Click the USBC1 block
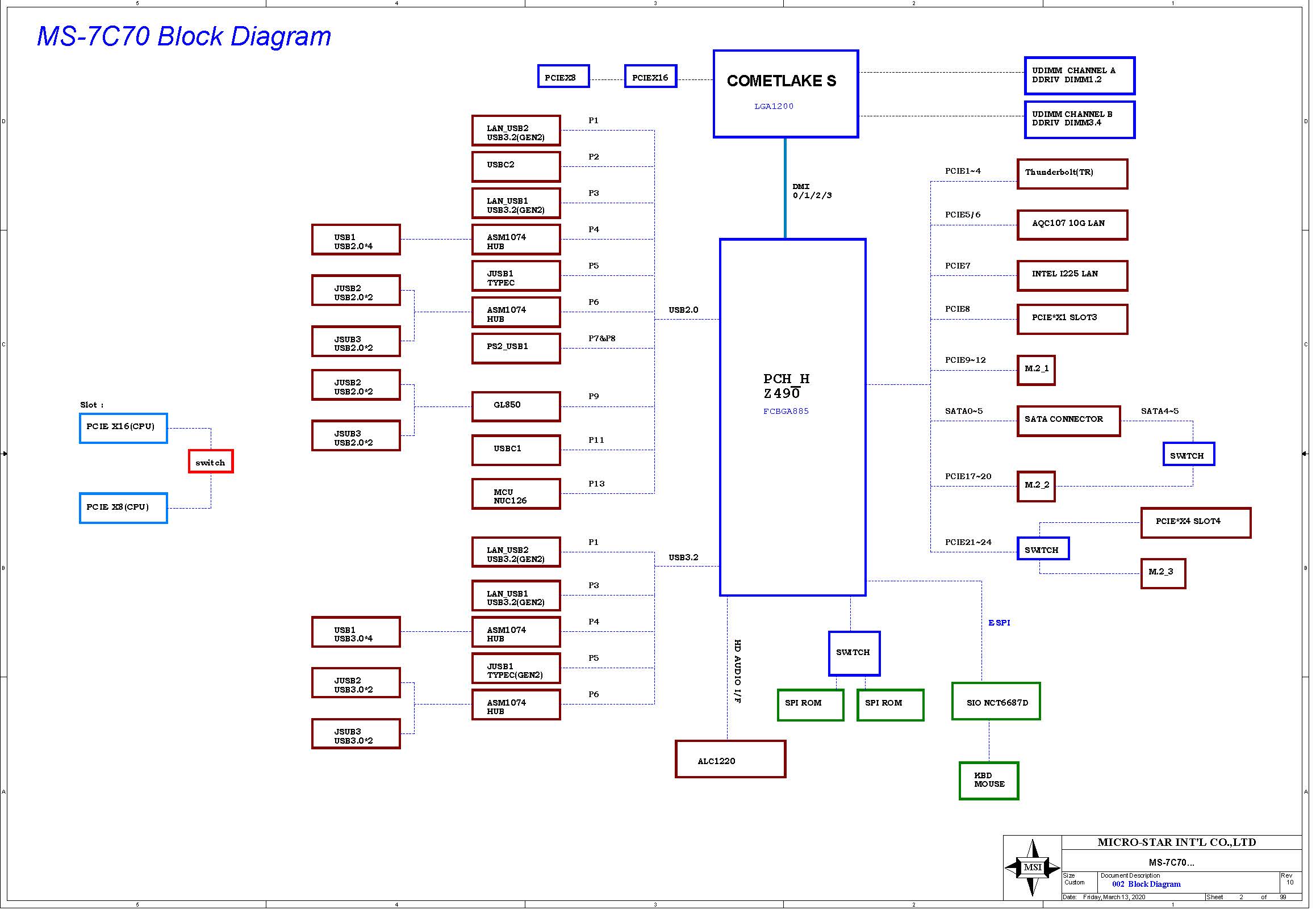Viewport: 1316px width, 910px height. (x=516, y=450)
